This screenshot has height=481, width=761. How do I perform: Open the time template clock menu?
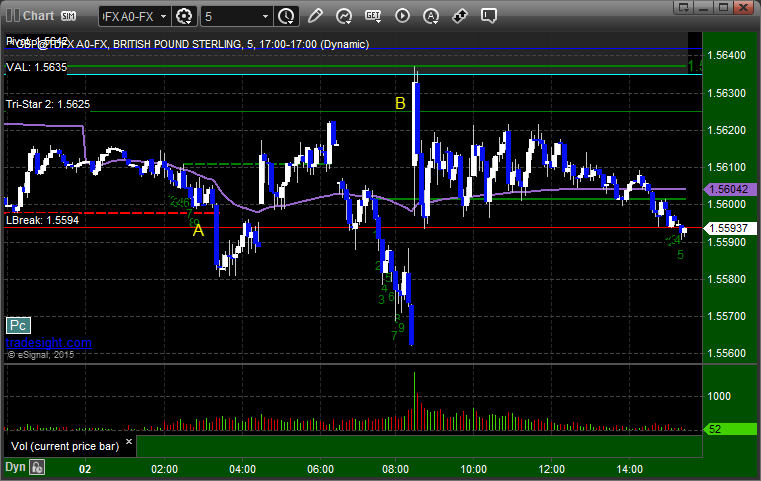(x=286, y=17)
